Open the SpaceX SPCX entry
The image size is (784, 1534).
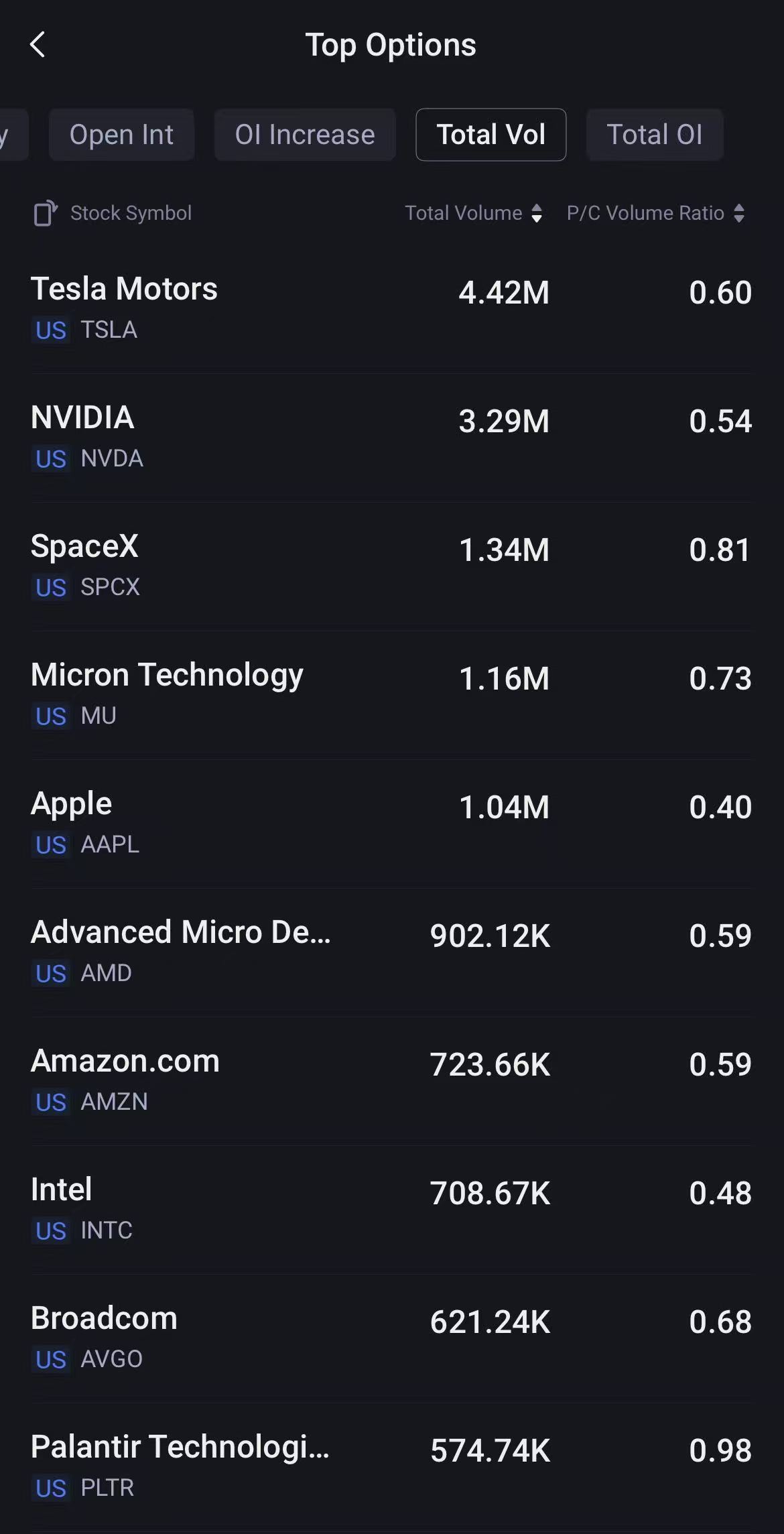click(392, 566)
